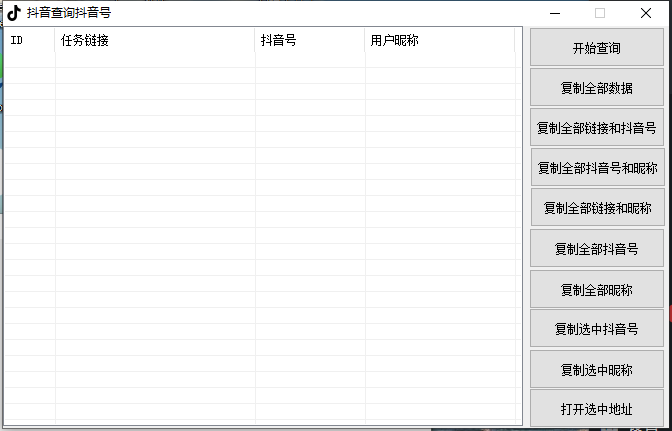
Task: Minimize the 抖音查询抖音号 window
Action: click(x=554, y=13)
